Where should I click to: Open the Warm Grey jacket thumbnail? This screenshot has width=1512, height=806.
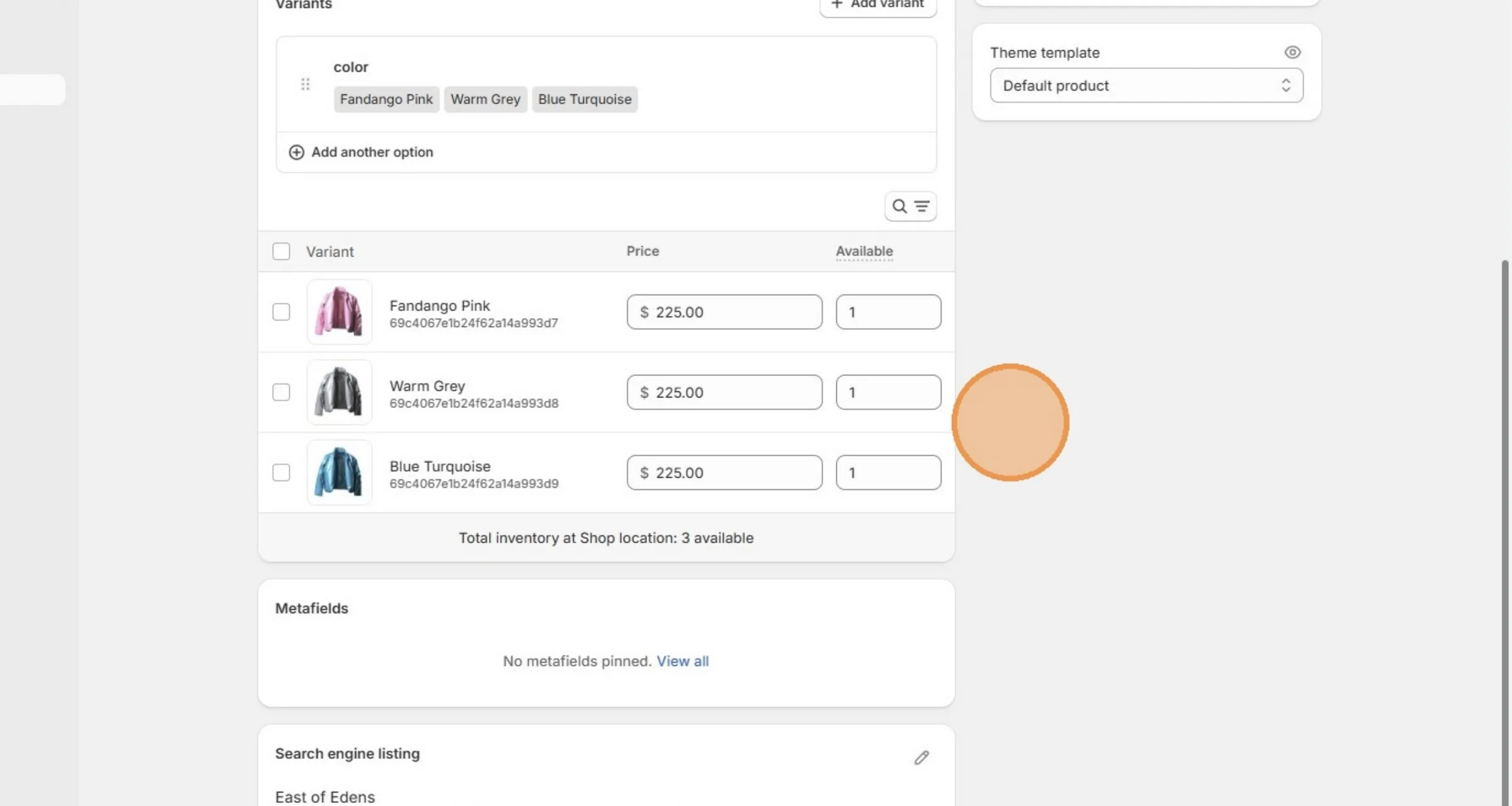339,392
